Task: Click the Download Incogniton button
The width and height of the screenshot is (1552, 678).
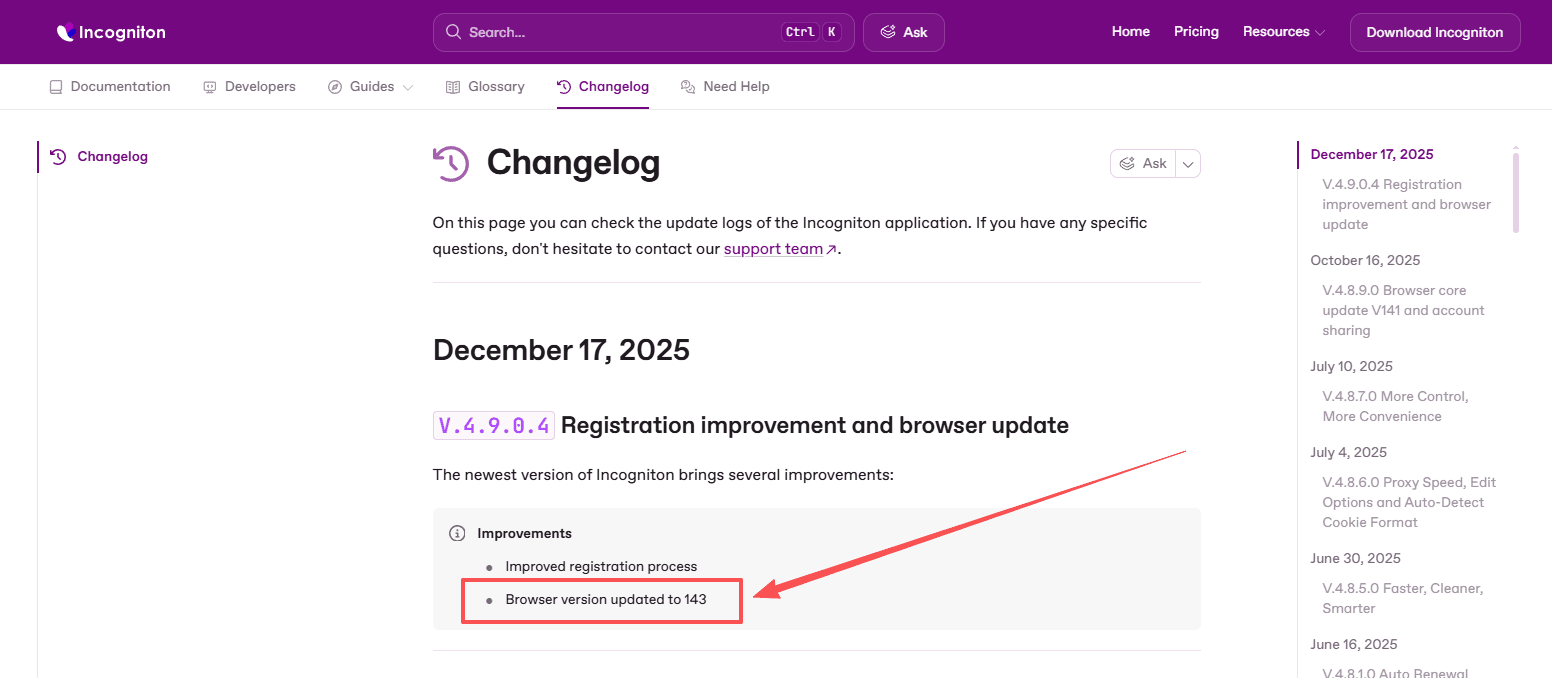Action: coord(1434,32)
